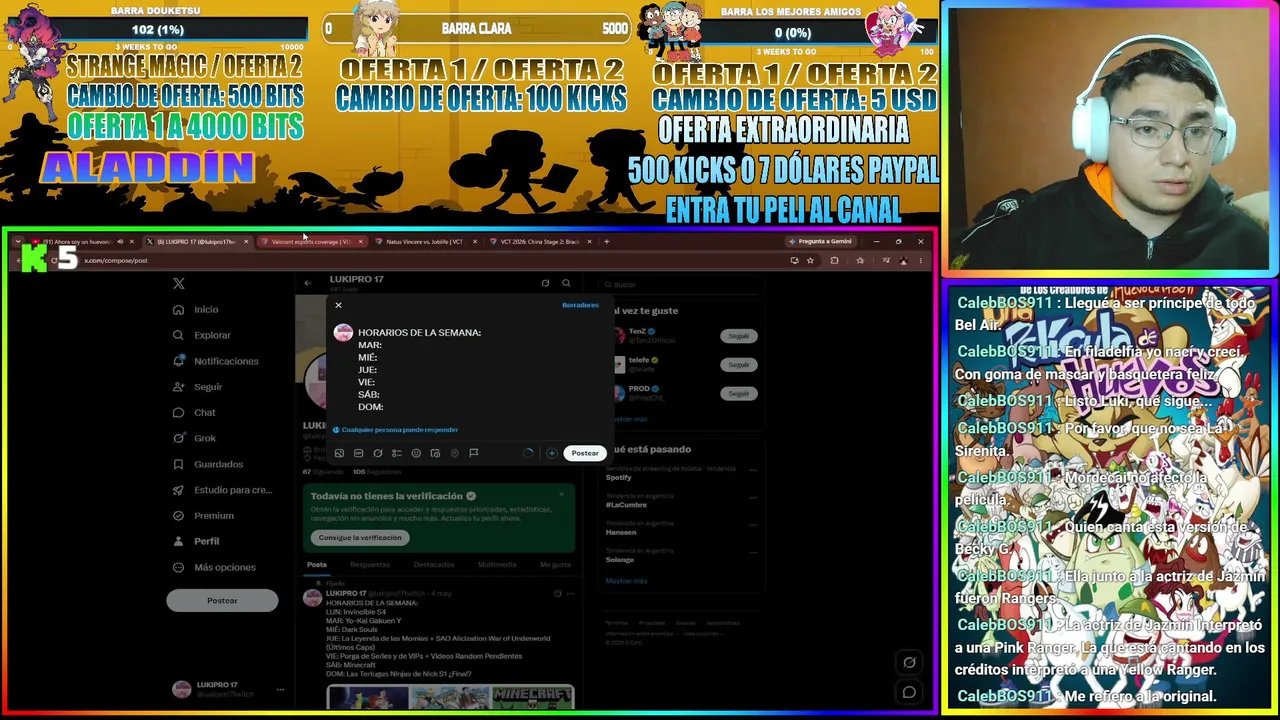The image size is (1280, 720).
Task: Add media image to the post
Action: click(x=339, y=453)
